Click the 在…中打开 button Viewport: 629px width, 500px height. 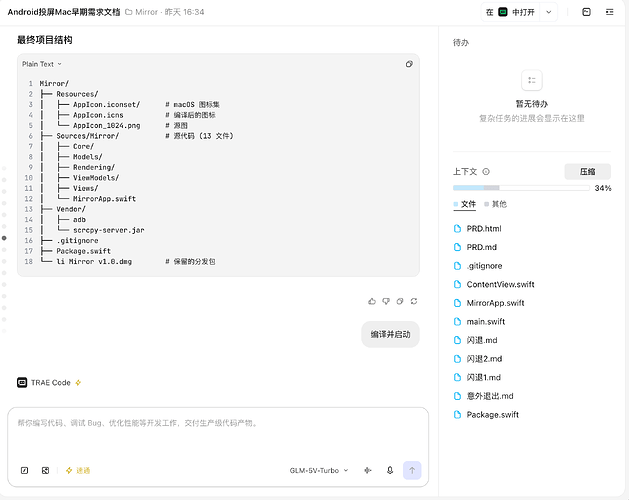[510, 12]
